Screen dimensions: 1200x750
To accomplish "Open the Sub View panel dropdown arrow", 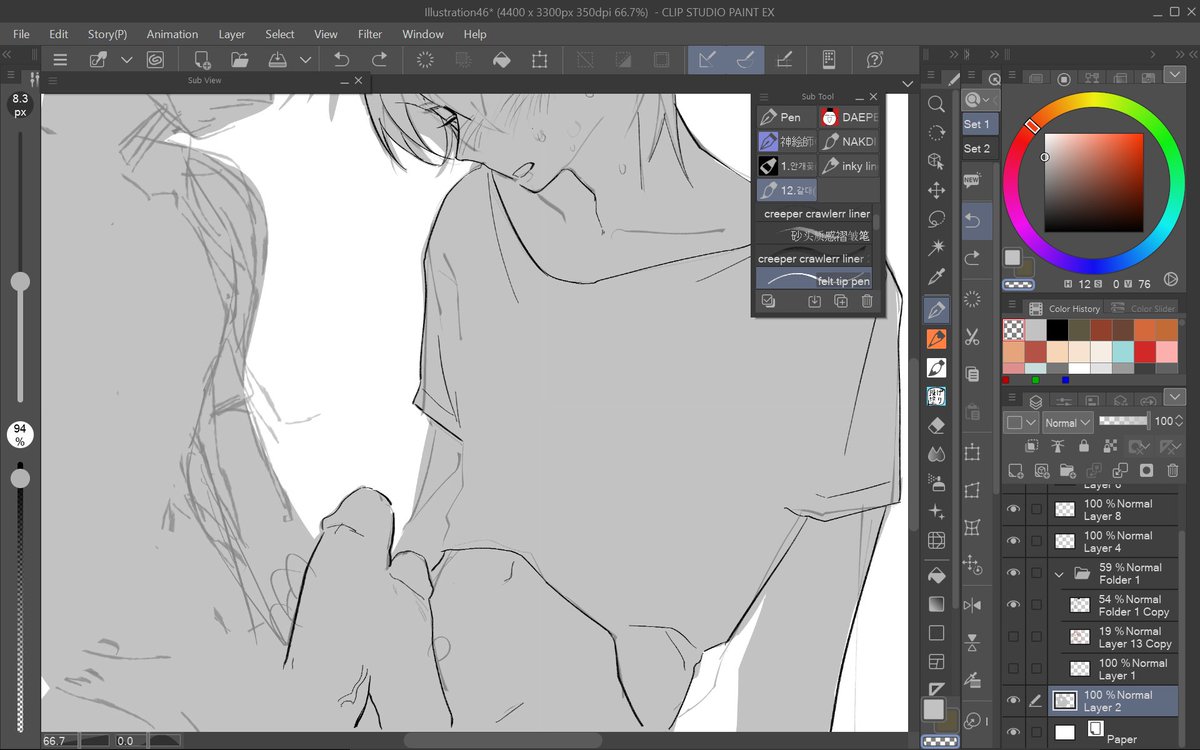I will (x=905, y=83).
